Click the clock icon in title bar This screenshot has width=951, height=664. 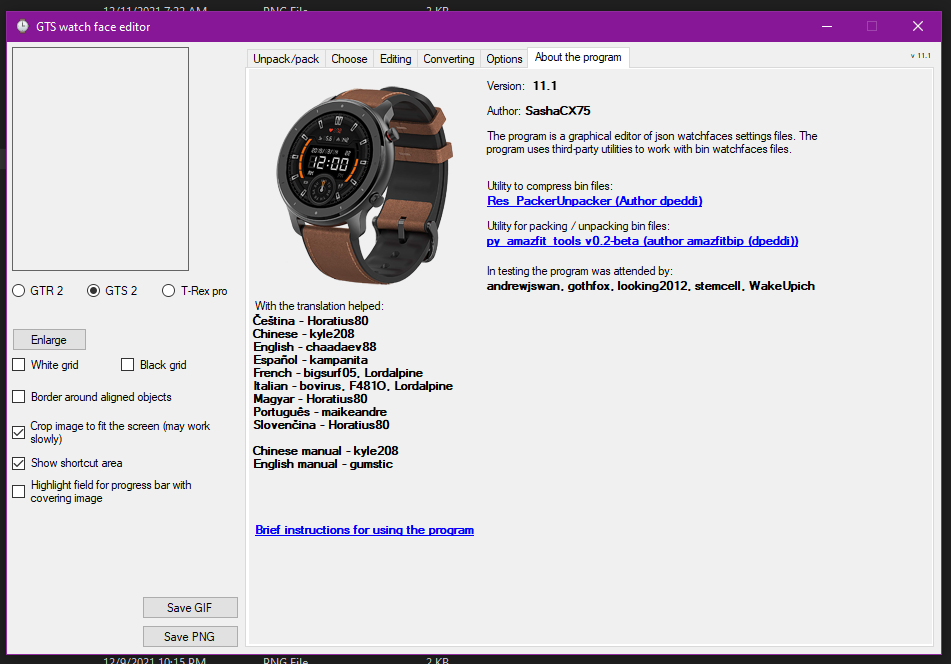(22, 26)
